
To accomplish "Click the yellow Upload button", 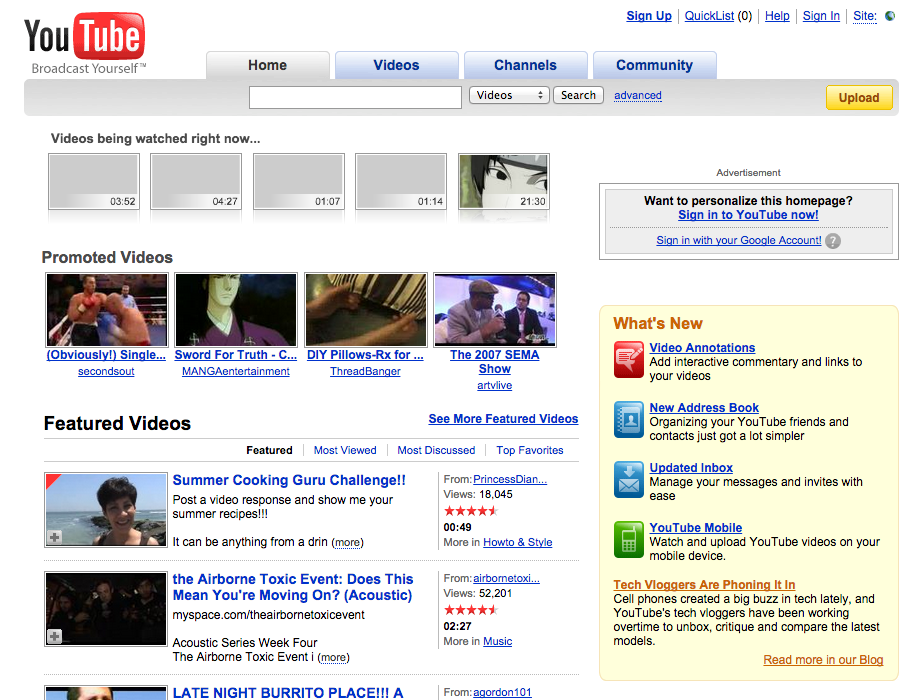I will click(x=859, y=97).
